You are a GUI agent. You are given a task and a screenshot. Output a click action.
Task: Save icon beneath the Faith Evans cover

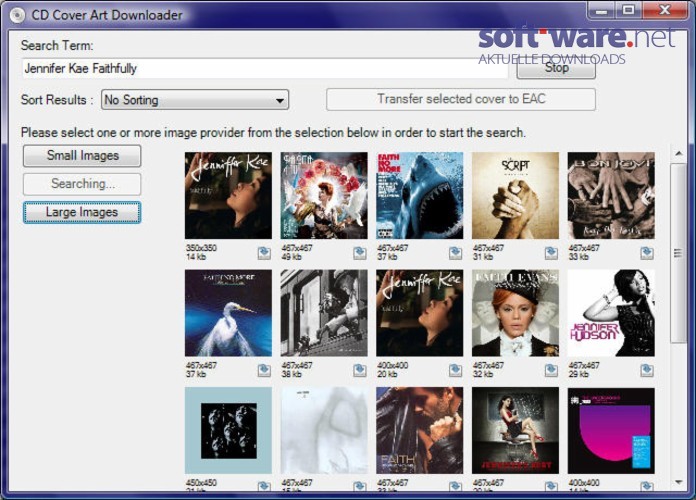click(x=551, y=370)
